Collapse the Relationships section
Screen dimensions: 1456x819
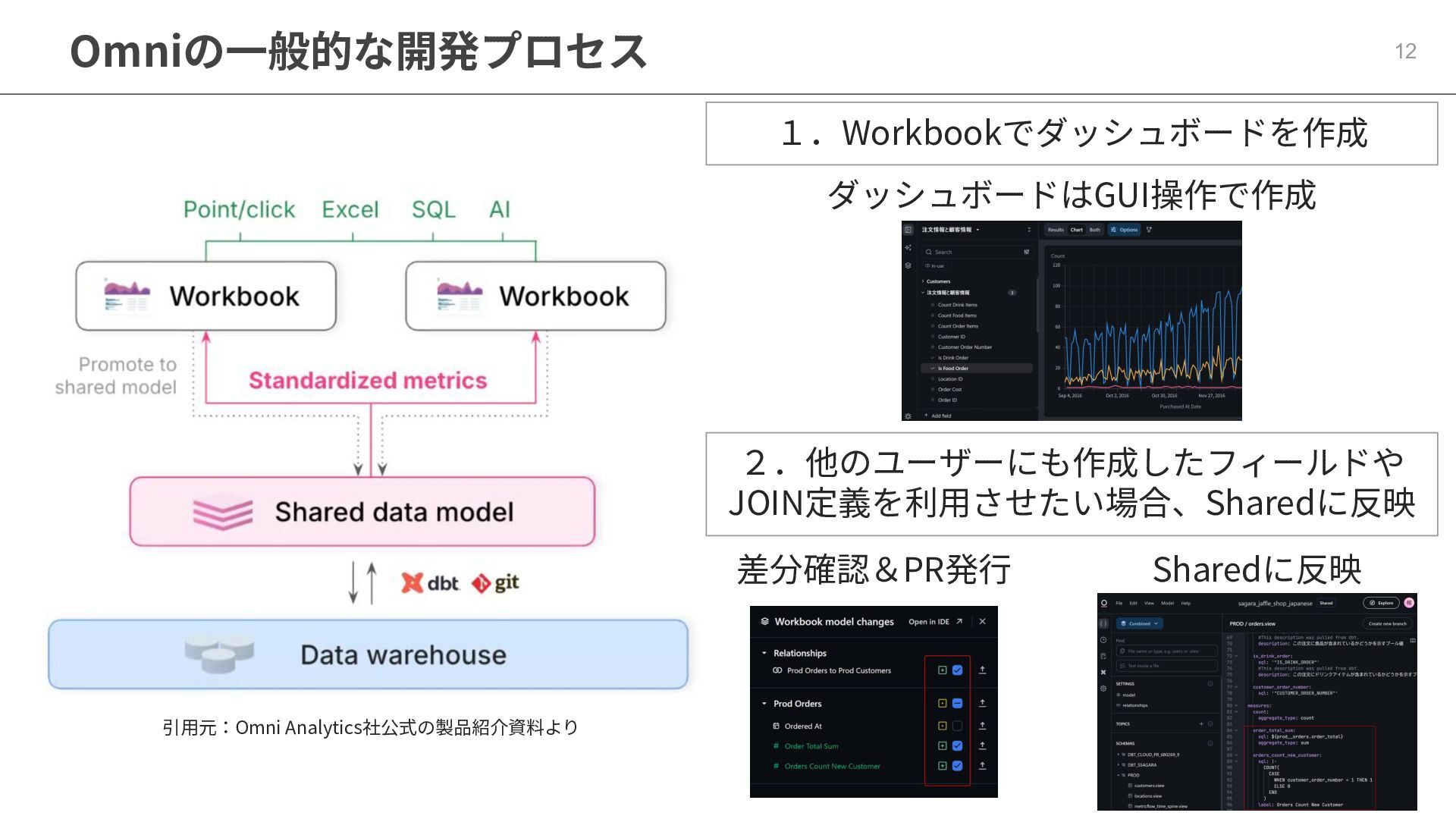764,653
